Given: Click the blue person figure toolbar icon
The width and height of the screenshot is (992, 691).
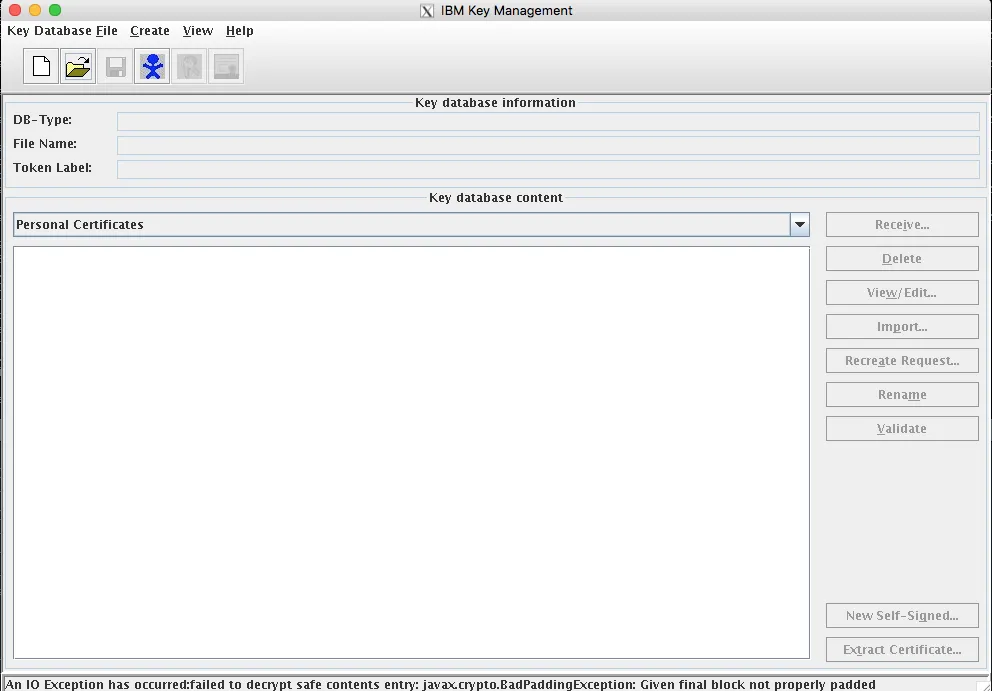Looking at the screenshot, I should click(x=152, y=66).
